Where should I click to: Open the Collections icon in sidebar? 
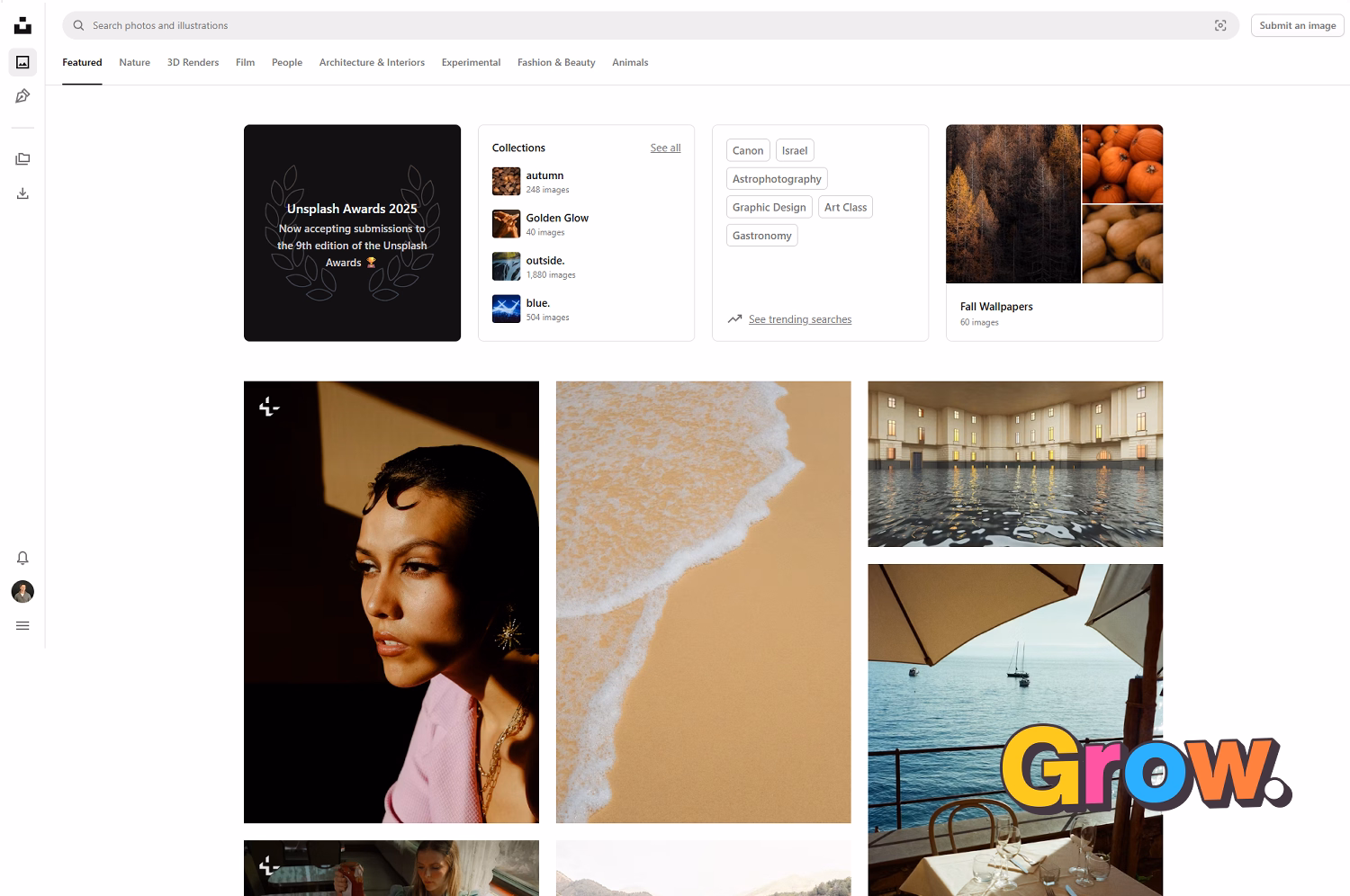coord(22,159)
